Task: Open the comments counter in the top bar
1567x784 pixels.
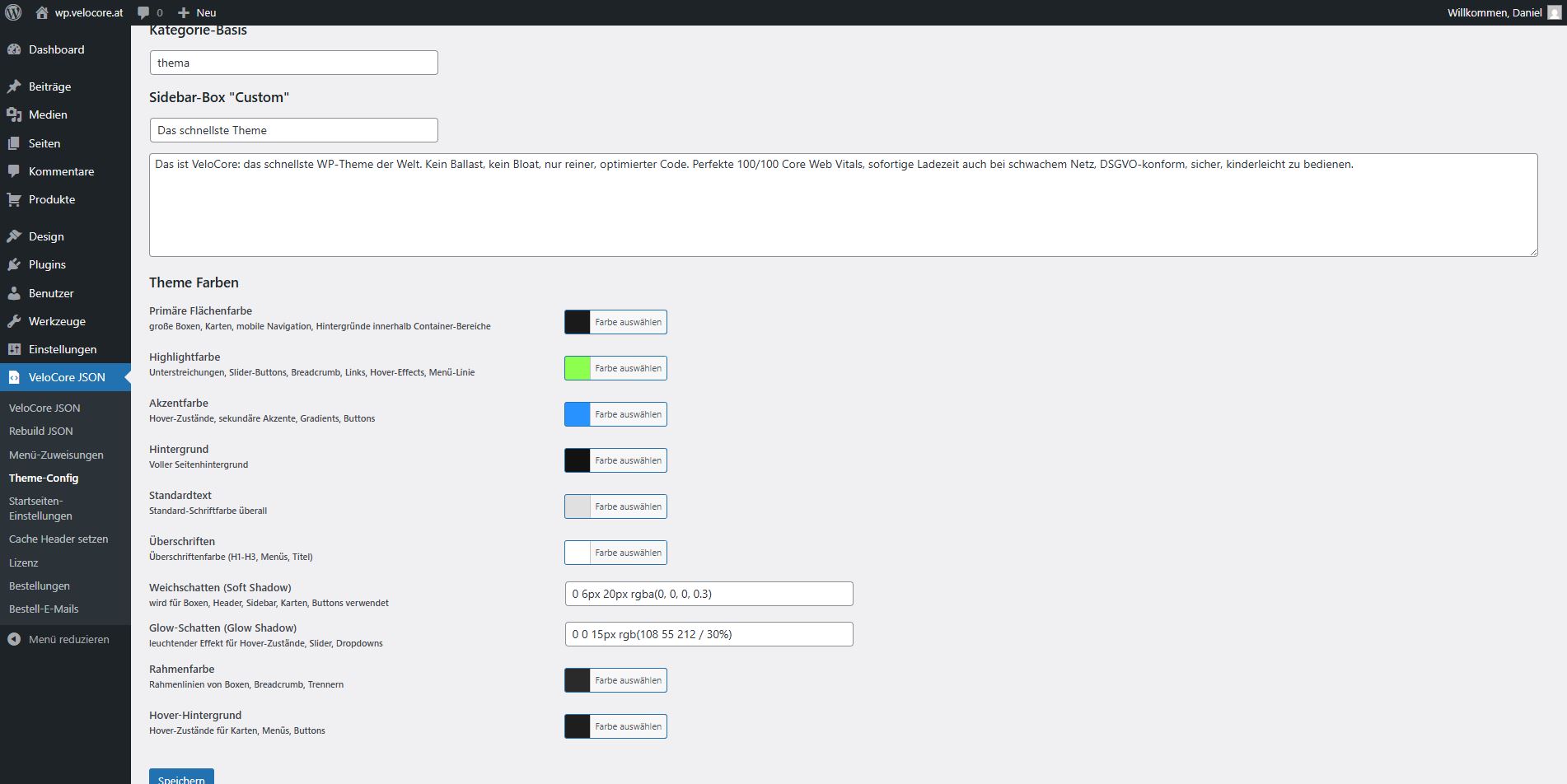Action: (148, 12)
